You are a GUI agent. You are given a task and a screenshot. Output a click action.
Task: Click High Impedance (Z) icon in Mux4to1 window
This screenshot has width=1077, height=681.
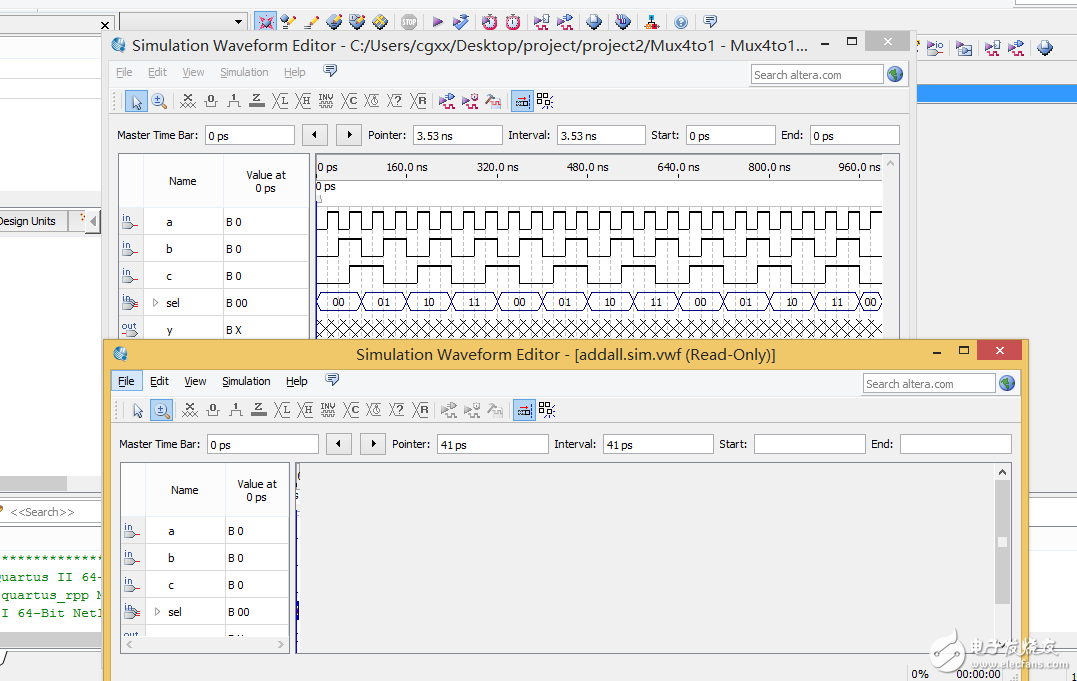tap(257, 101)
